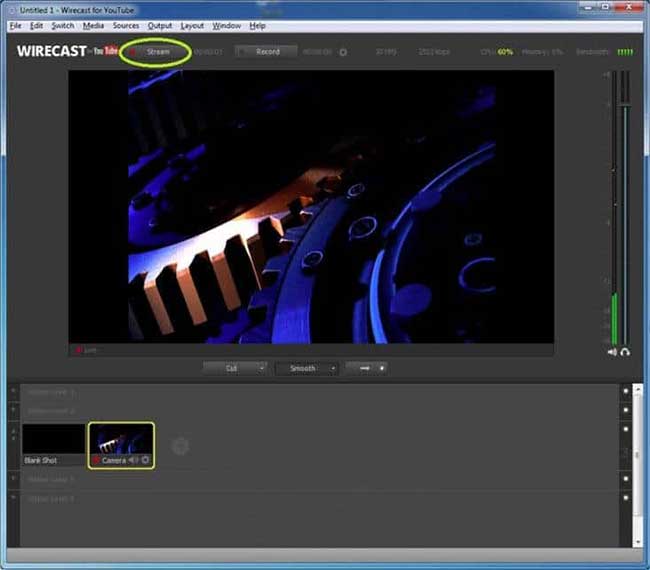This screenshot has height=570, width=650.
Task: Toggle speaker output below audio meter
Action: point(611,352)
